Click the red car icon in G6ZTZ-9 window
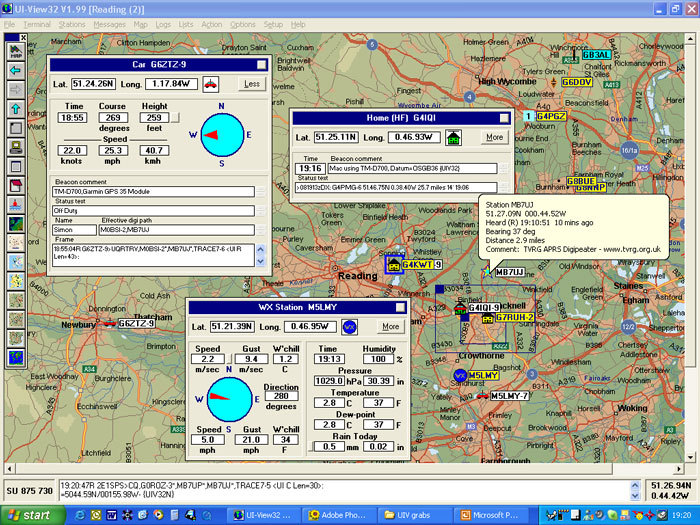 (211, 84)
